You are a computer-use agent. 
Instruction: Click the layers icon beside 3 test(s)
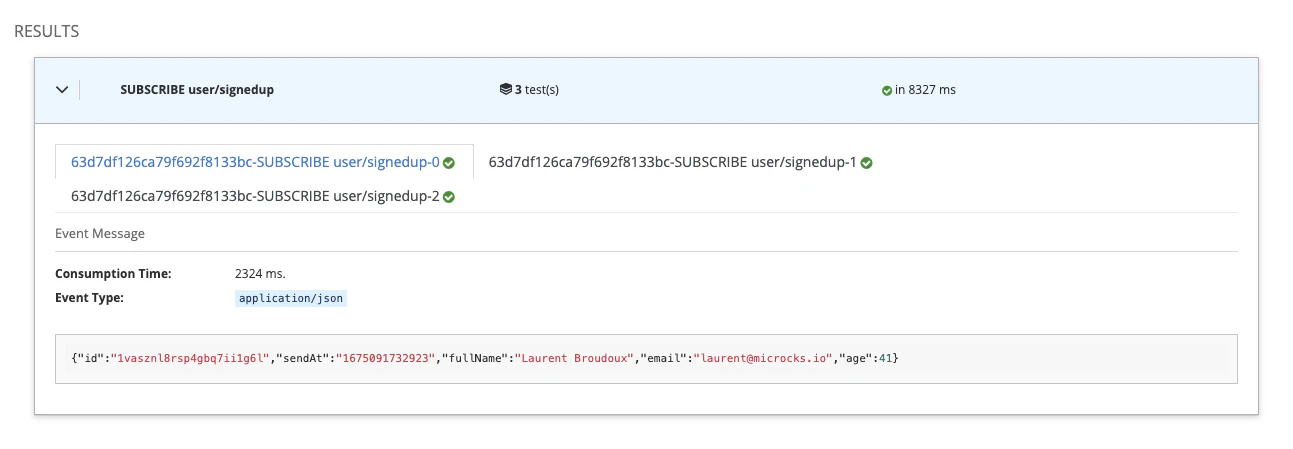pyautogui.click(x=505, y=90)
